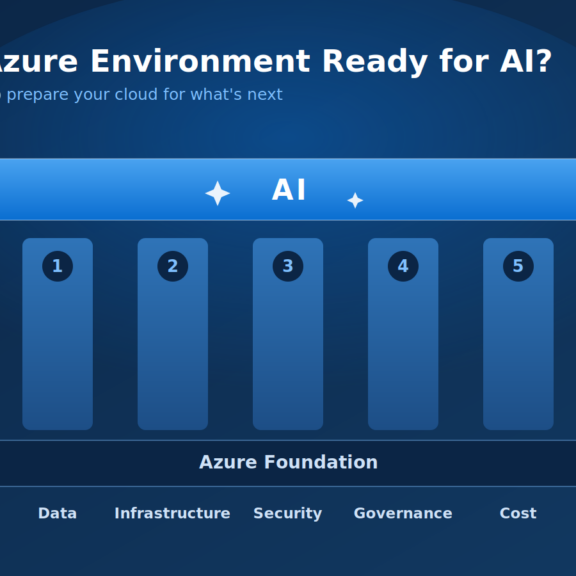Select the Infrastructure label
576x576 pixels.
coord(172,513)
